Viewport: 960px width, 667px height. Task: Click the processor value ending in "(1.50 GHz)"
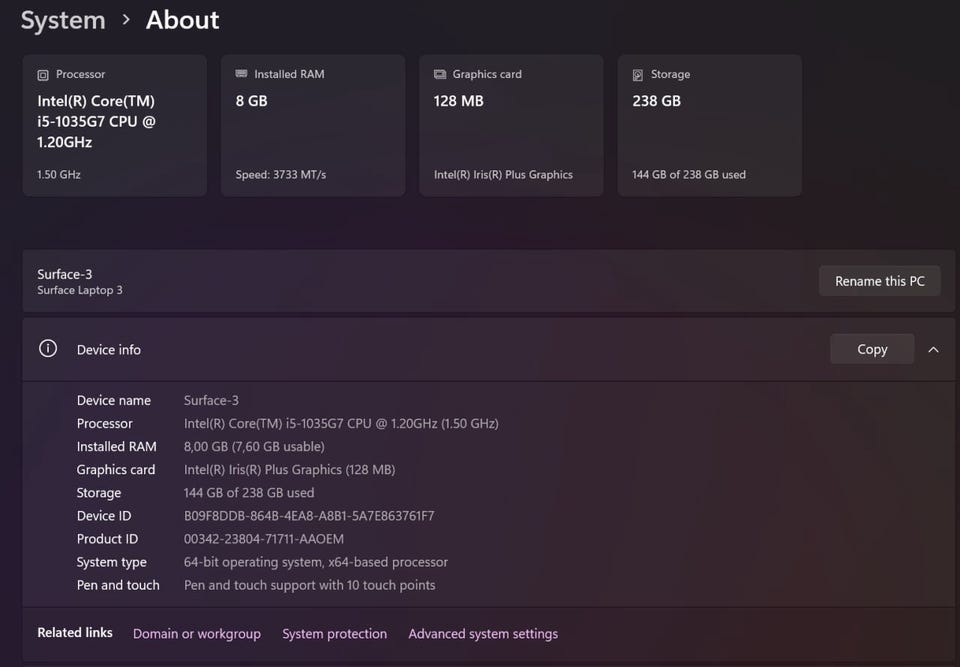pos(341,424)
